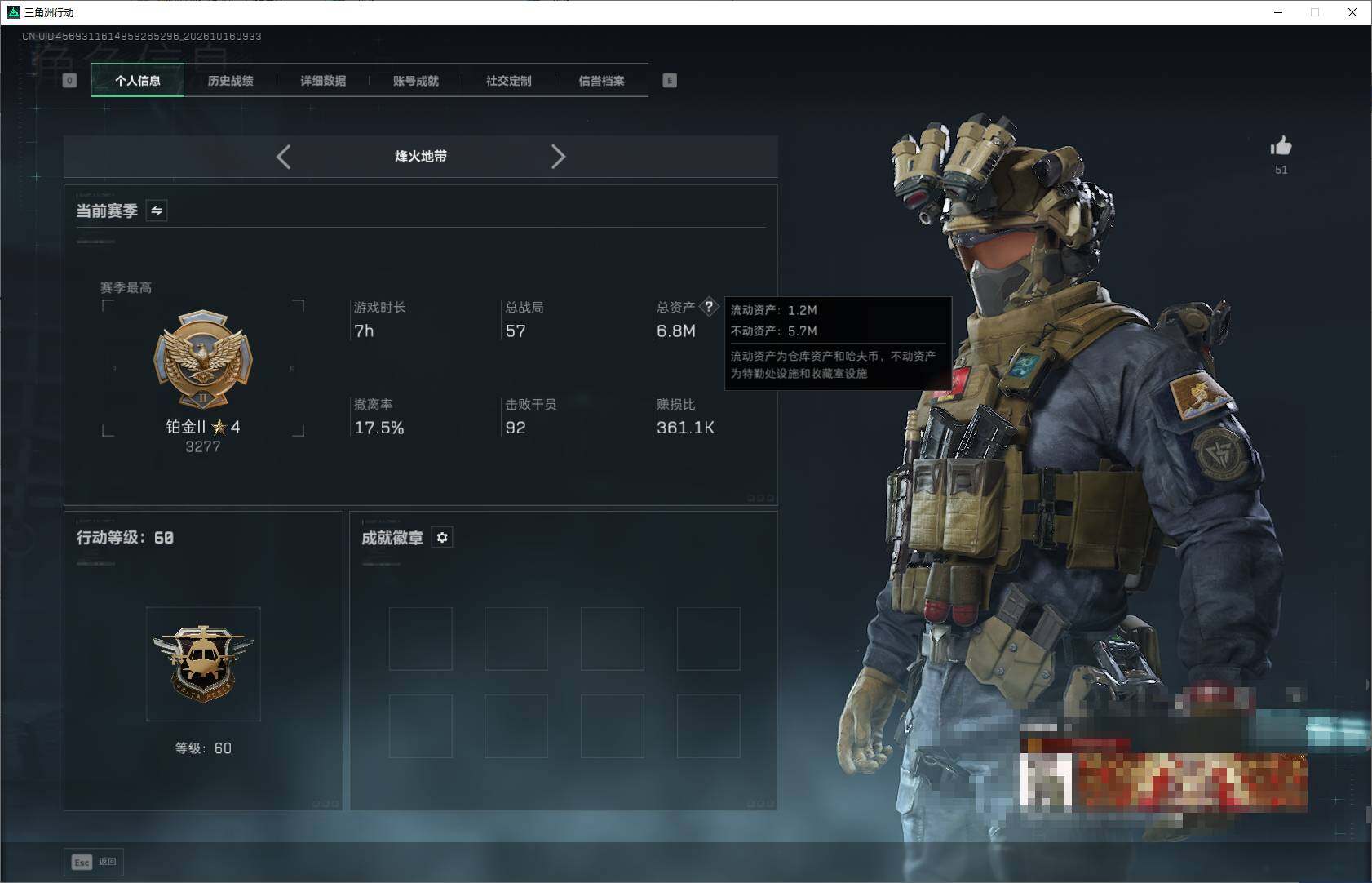1372x883 pixels.
Task: Click the thumbs-up like icon
Action: pyautogui.click(x=1281, y=146)
